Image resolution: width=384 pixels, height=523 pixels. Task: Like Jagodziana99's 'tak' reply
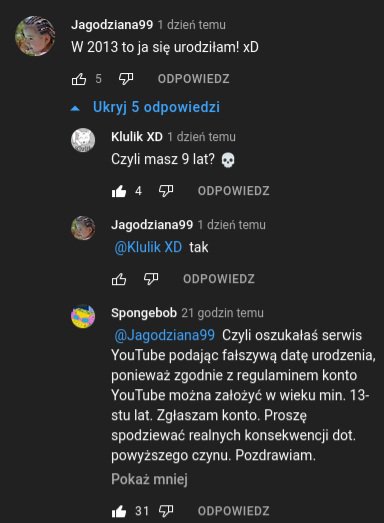119,279
